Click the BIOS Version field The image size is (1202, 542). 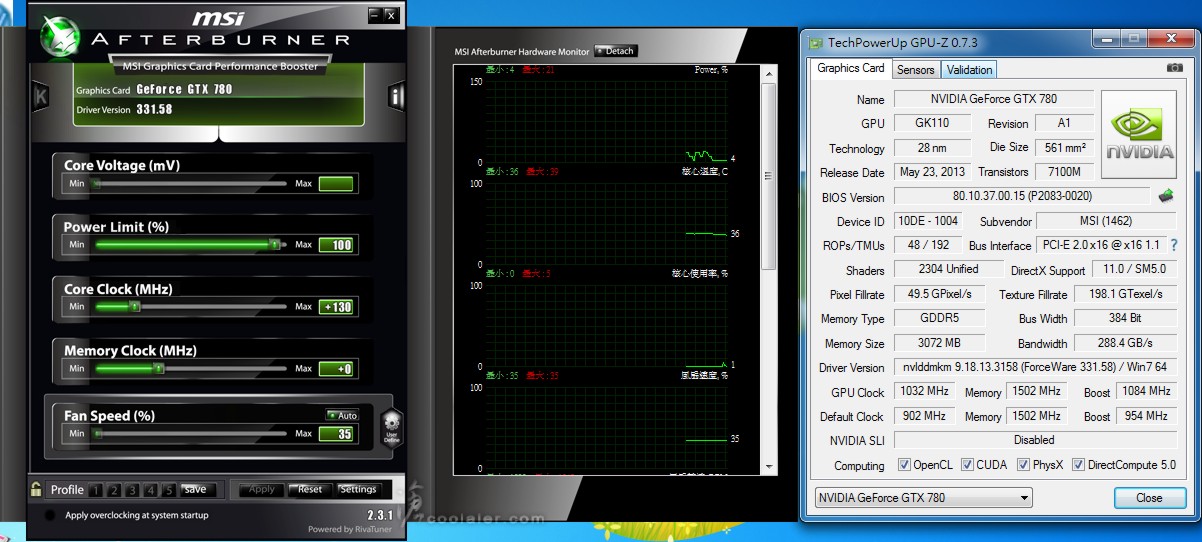coord(1022,197)
